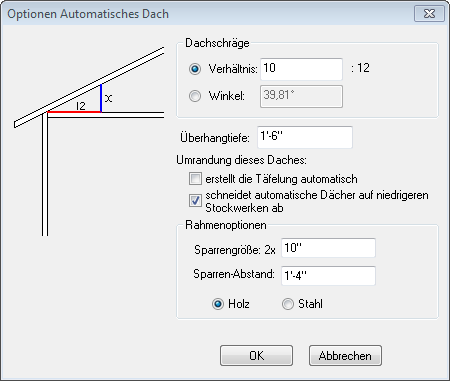Cancel with the Abbrechen button
Image resolution: width=450 pixels, height=381 pixels.
click(345, 356)
